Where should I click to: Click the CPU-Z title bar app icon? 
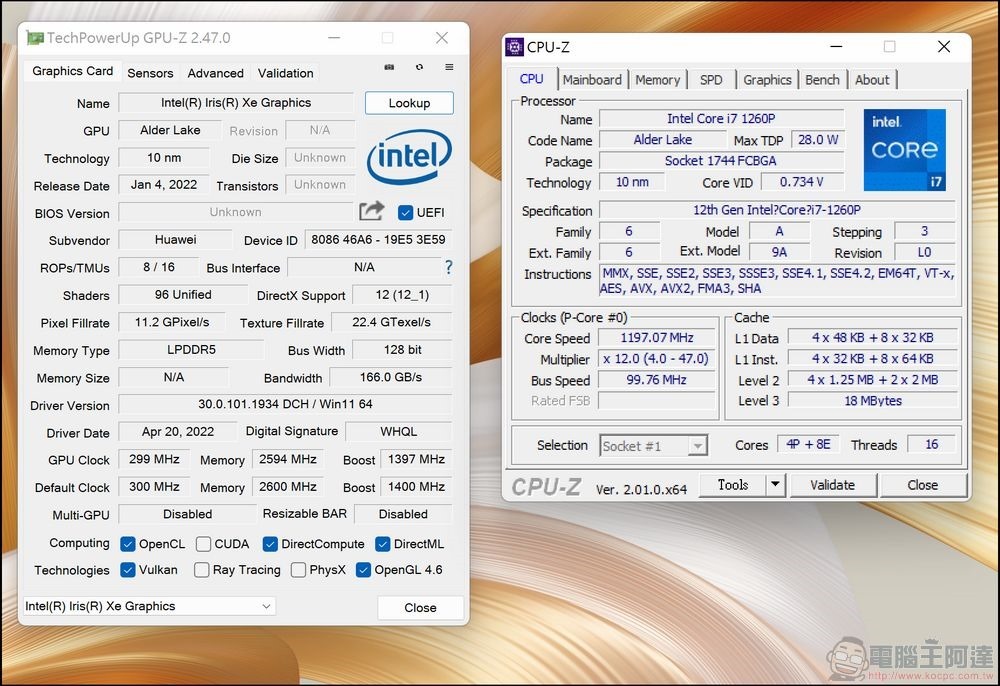tap(514, 47)
